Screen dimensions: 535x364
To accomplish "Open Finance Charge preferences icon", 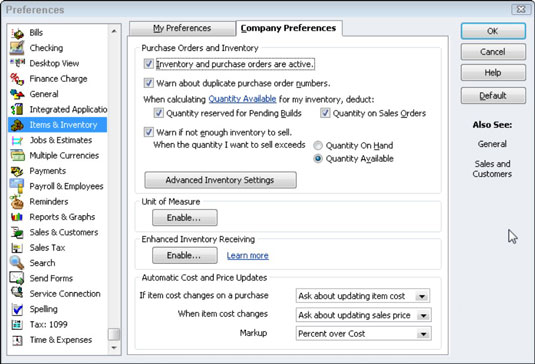I will click(x=17, y=79).
